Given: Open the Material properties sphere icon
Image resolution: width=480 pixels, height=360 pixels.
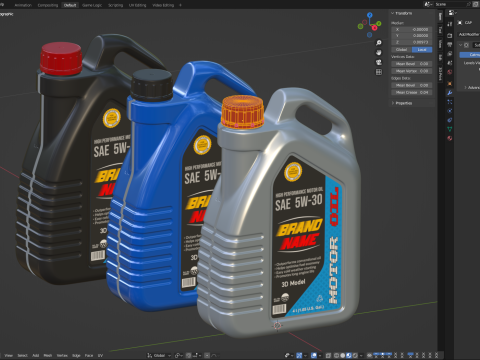Looking at the screenshot, I should click(x=450, y=138).
